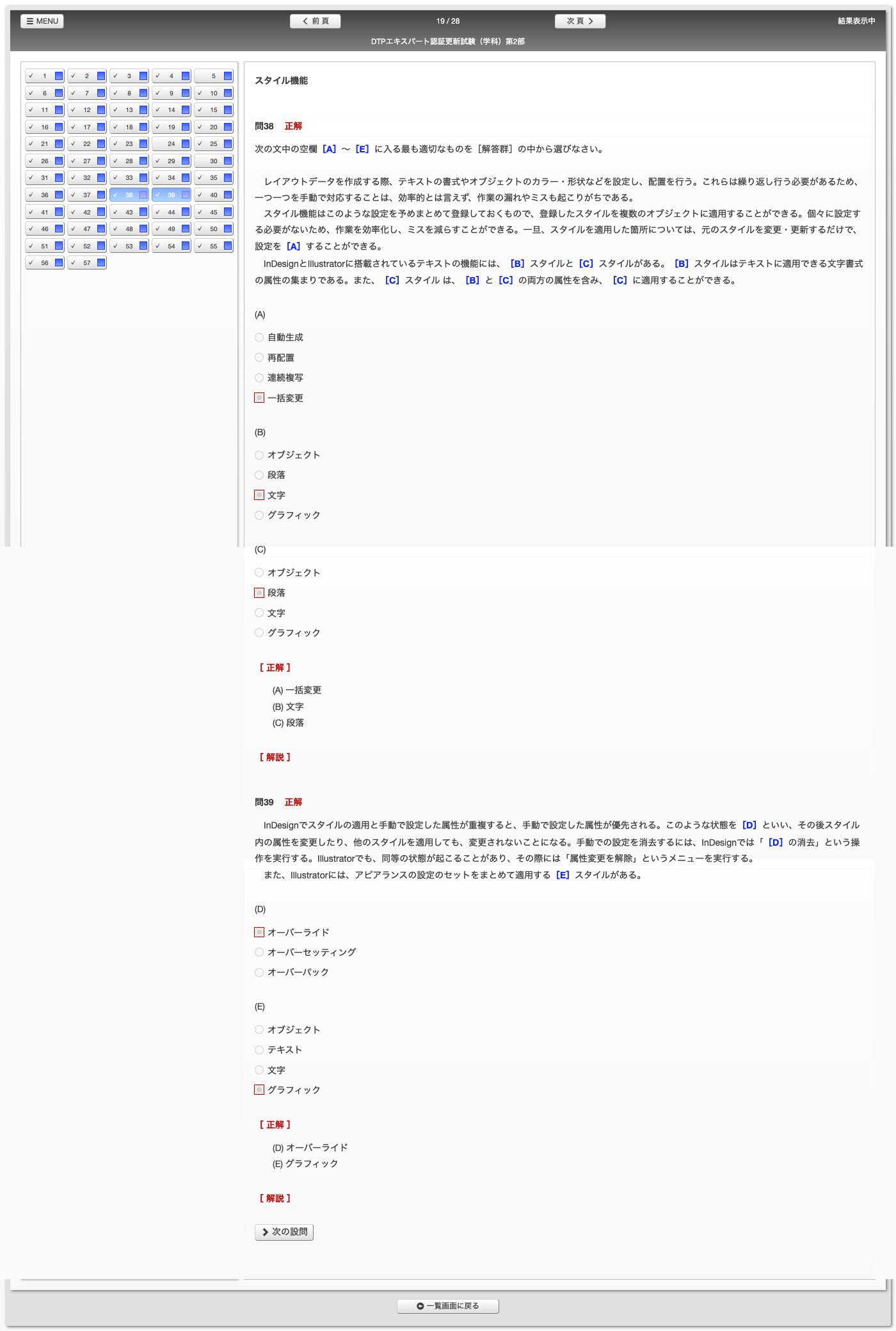Viewport: 896px width, 1331px height.
Task: Select オーバーセッティング radio option
Action: [259, 952]
